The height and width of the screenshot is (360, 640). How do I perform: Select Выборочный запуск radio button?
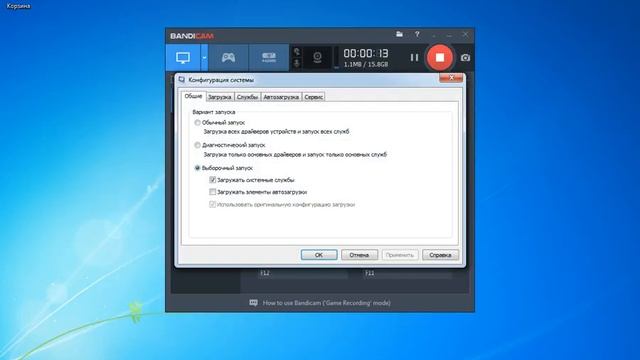click(198, 168)
